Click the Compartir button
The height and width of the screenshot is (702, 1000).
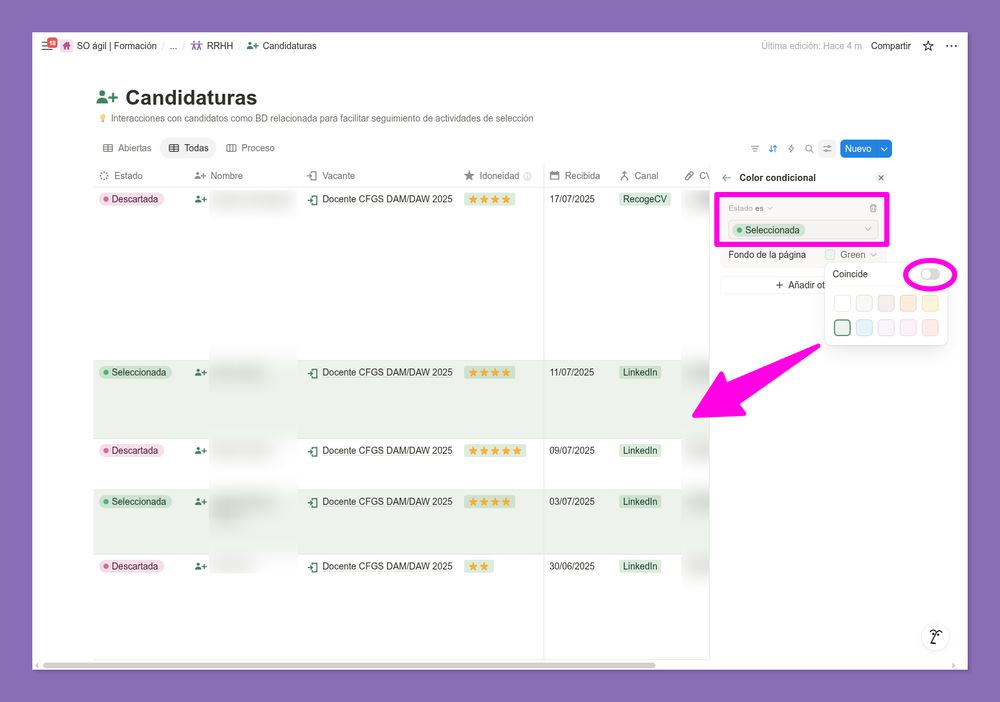pos(890,46)
